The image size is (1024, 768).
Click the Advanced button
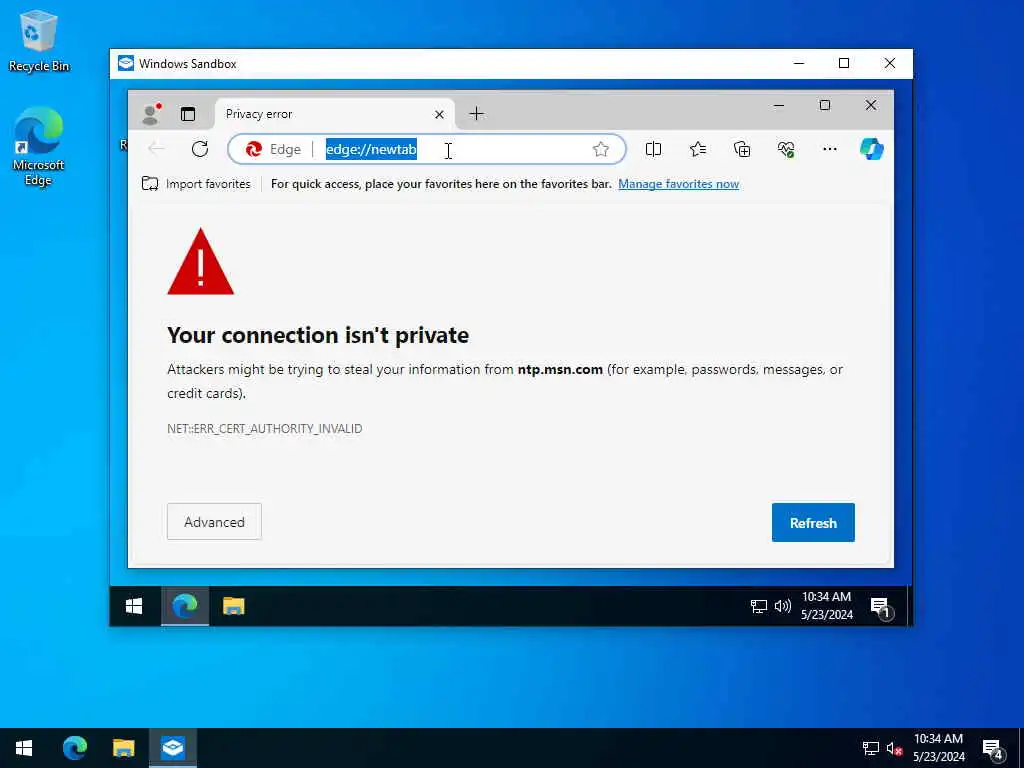(214, 522)
